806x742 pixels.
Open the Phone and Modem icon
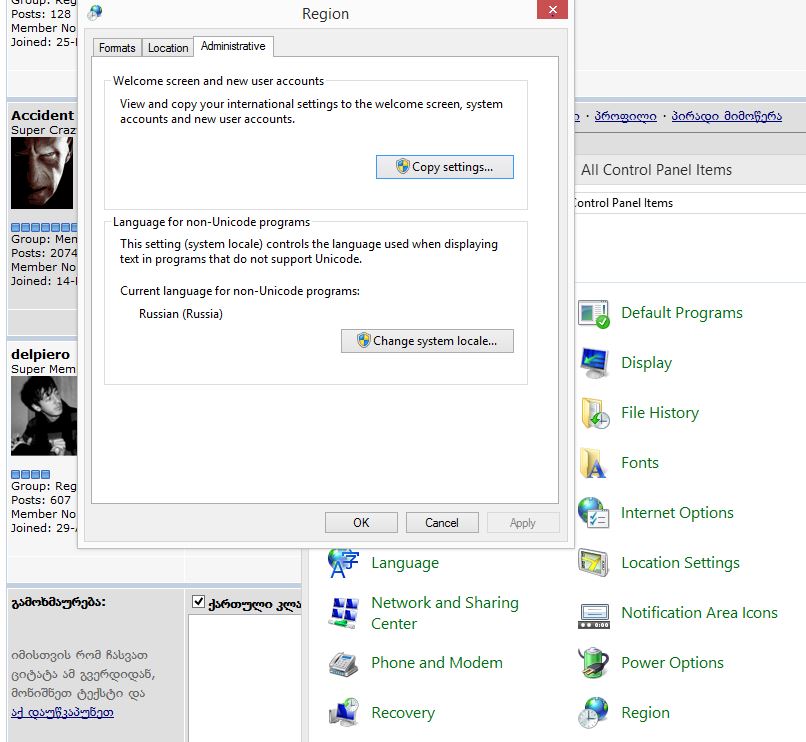pyautogui.click(x=343, y=663)
